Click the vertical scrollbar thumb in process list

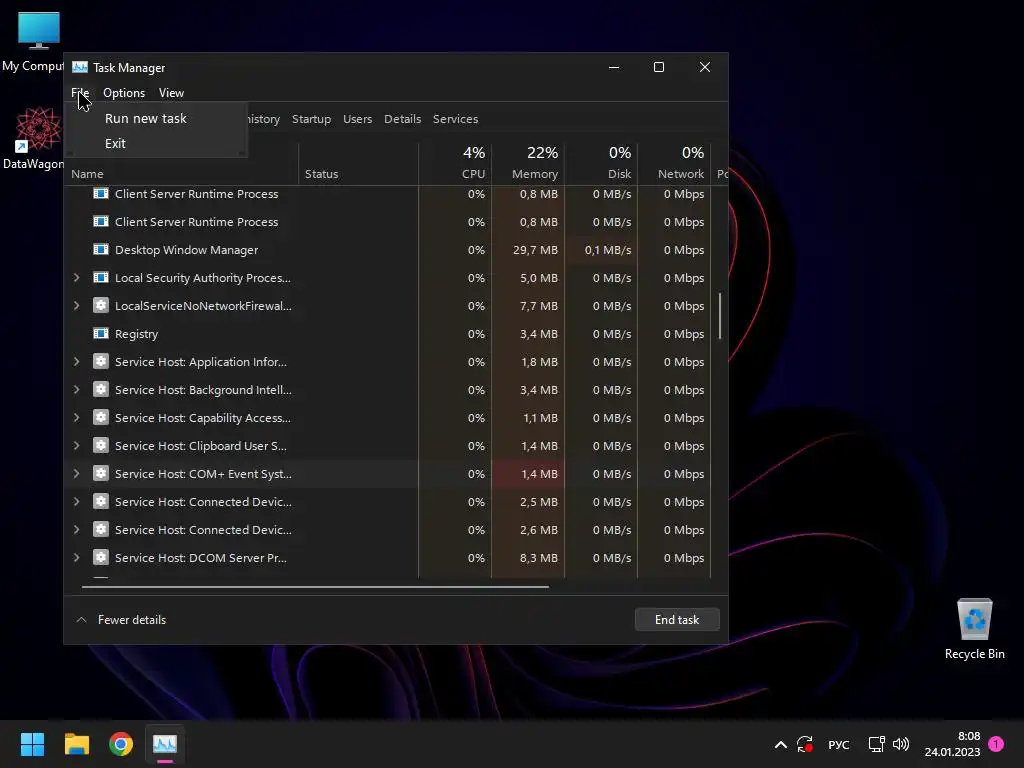720,315
